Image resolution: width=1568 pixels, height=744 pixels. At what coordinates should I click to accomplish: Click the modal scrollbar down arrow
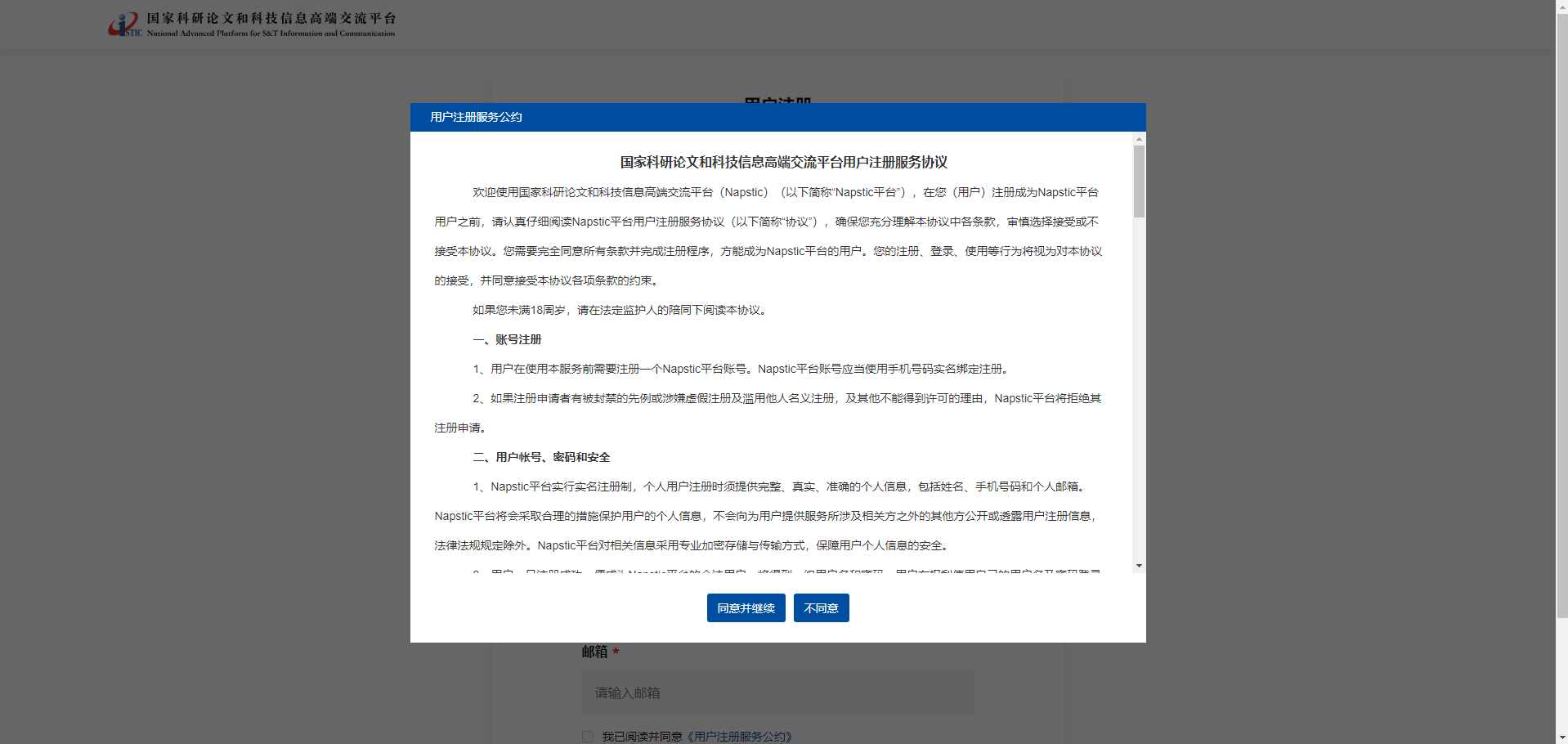[x=1139, y=566]
